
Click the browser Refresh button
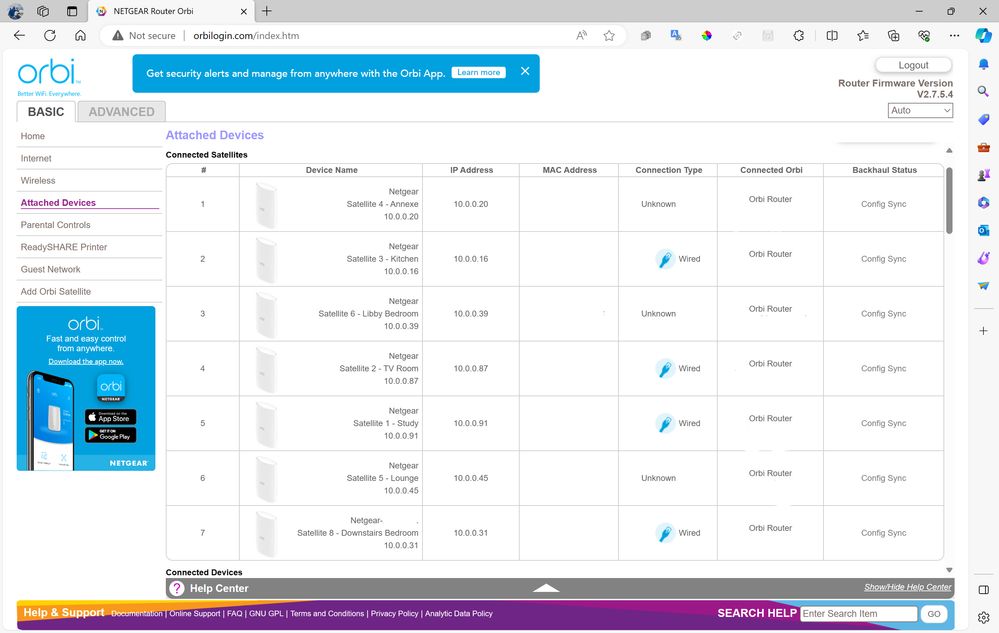[50, 35]
